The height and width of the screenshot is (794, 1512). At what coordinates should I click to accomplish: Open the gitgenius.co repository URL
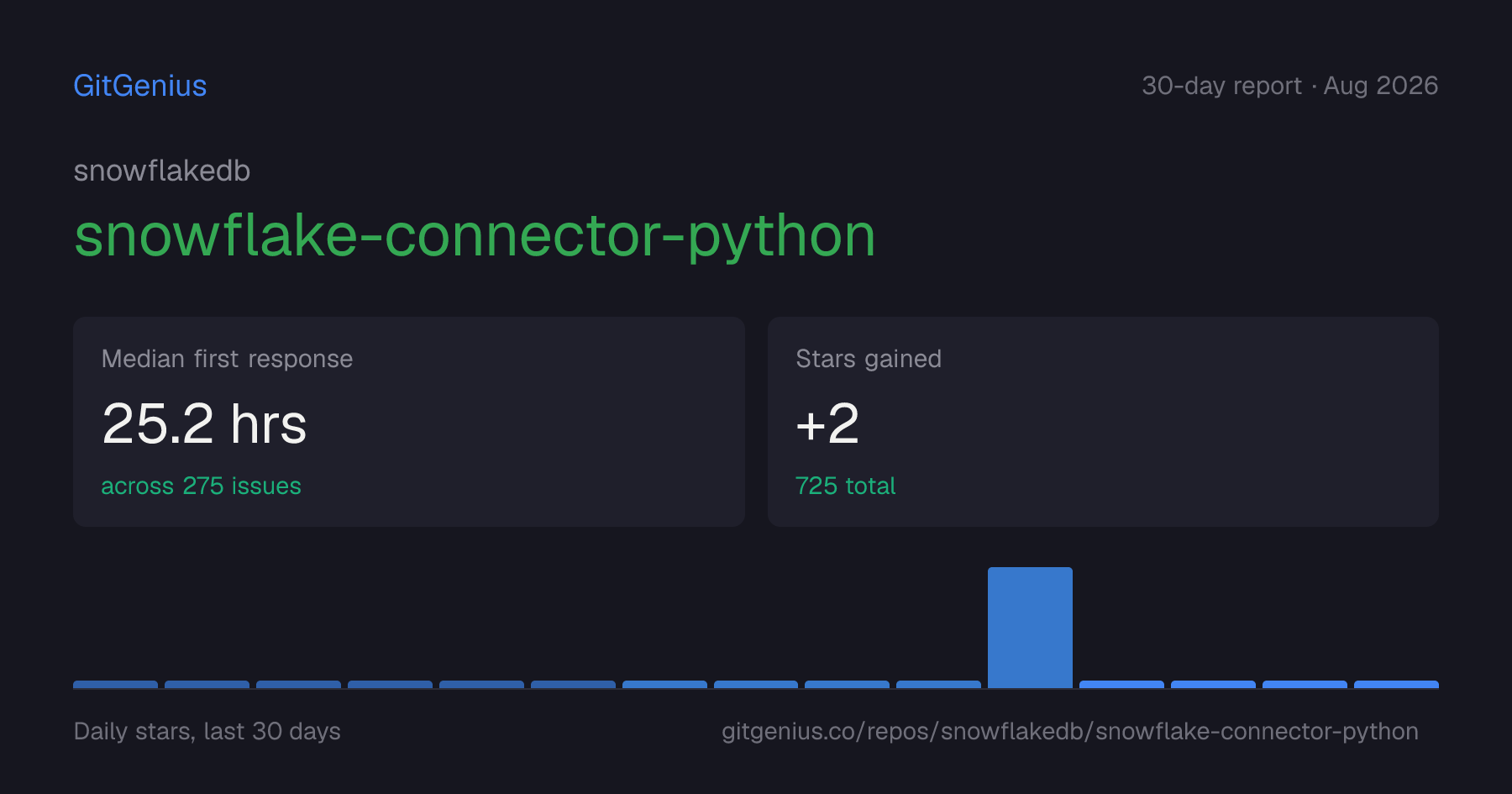click(x=1070, y=731)
